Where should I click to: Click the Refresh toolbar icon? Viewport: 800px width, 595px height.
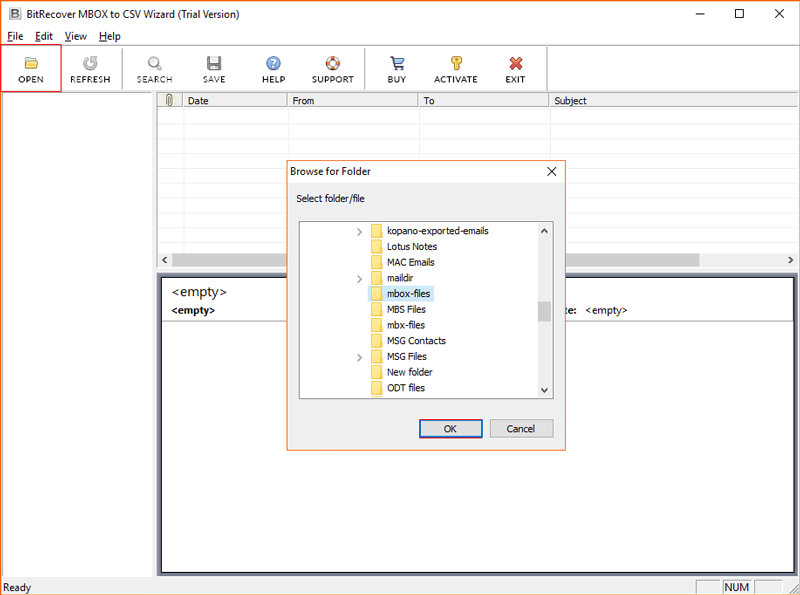coord(90,63)
